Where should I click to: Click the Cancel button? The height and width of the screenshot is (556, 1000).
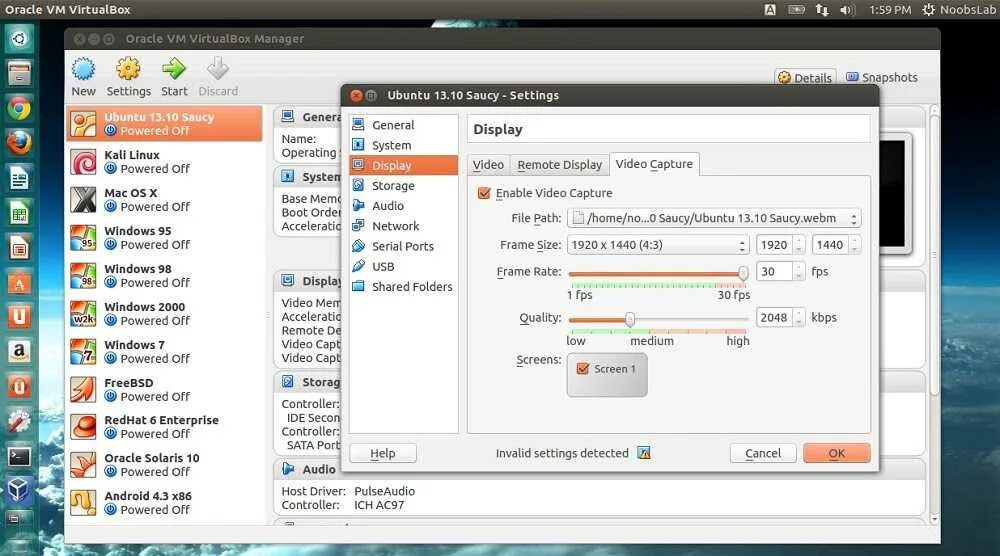pos(763,453)
